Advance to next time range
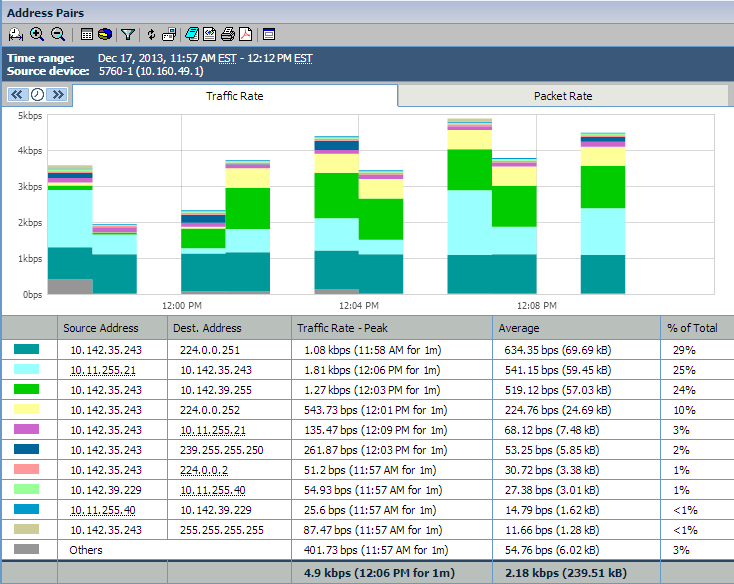 (57, 95)
